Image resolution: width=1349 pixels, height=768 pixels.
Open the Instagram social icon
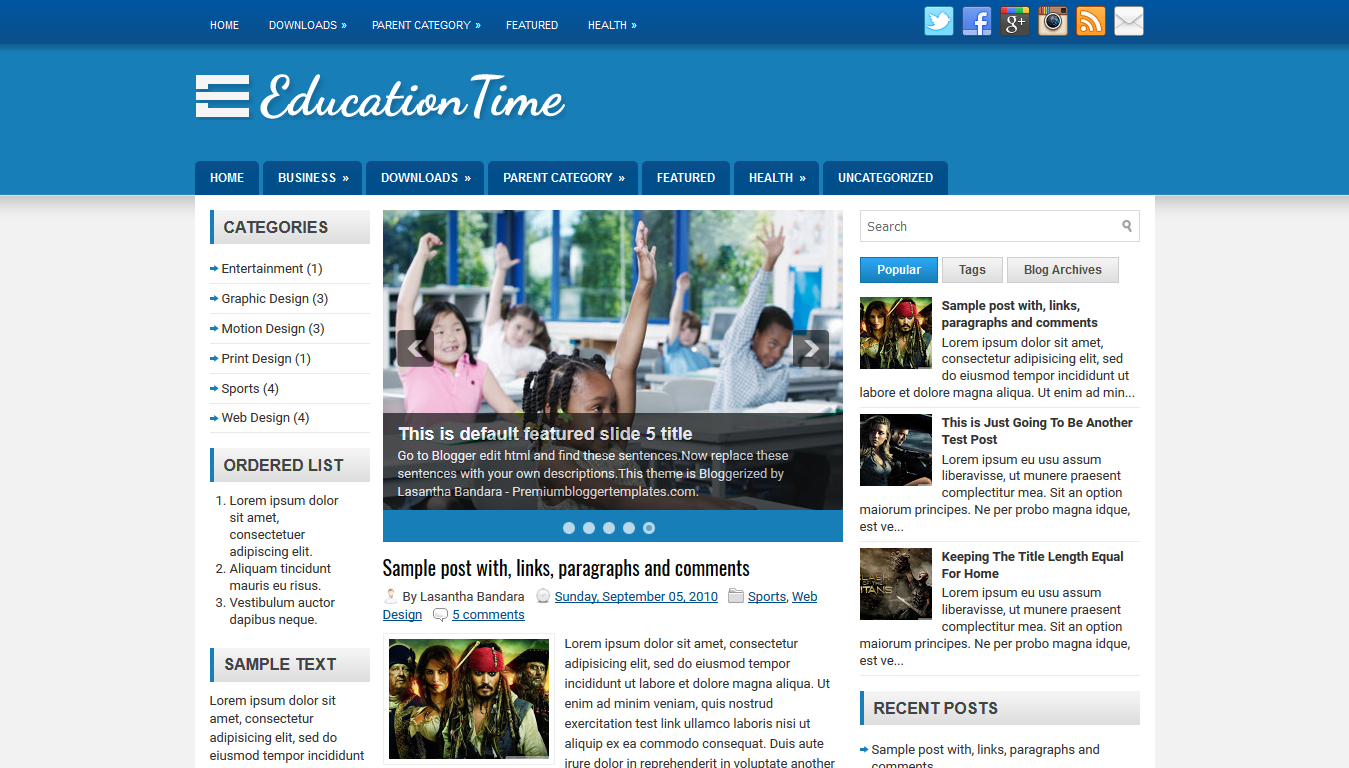click(1053, 21)
